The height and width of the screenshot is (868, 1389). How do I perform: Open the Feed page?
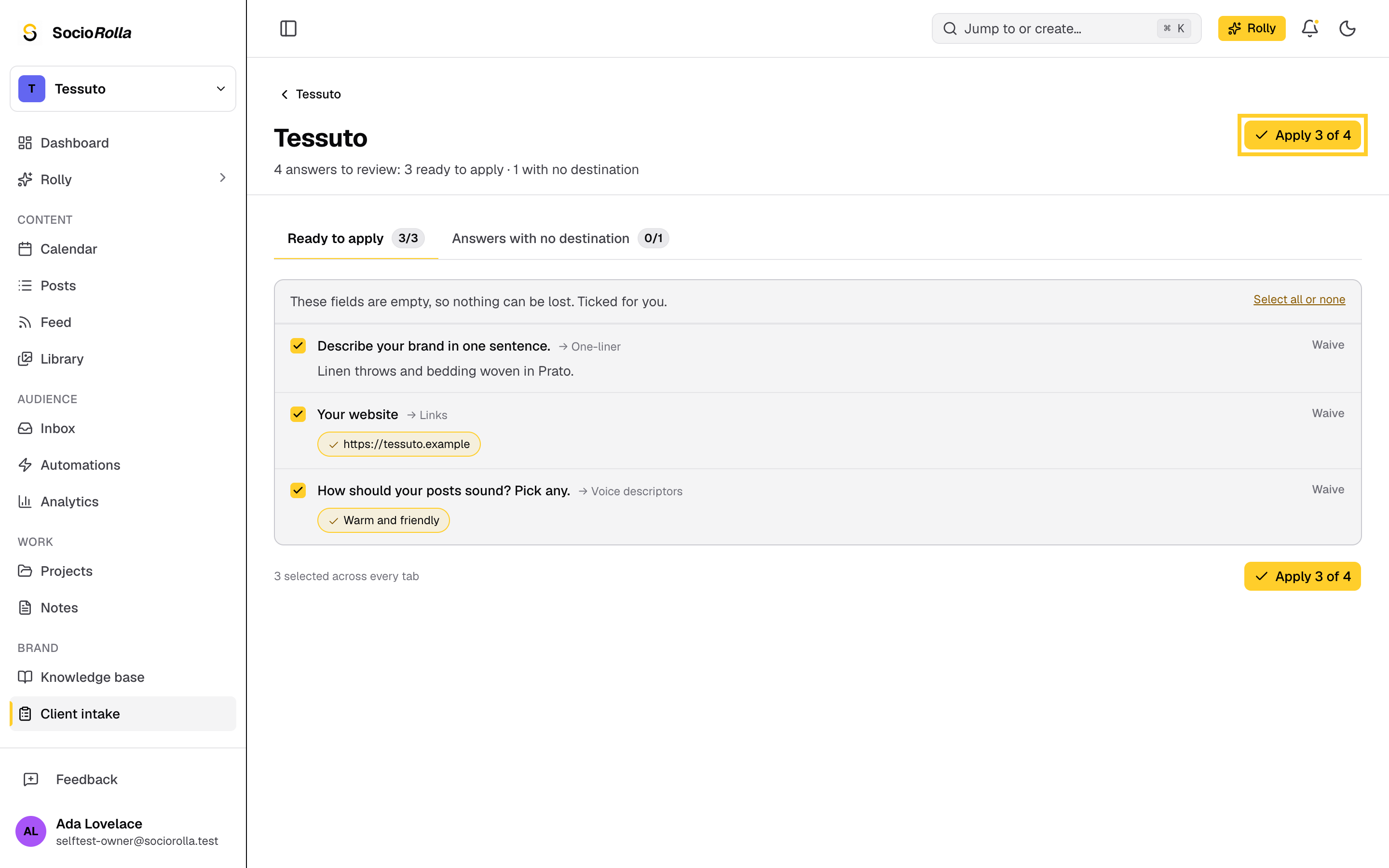(x=123, y=322)
